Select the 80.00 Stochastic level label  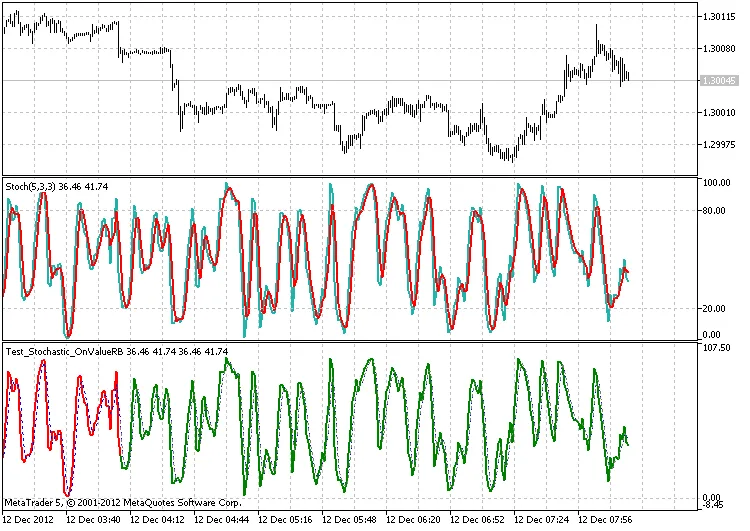(x=715, y=211)
